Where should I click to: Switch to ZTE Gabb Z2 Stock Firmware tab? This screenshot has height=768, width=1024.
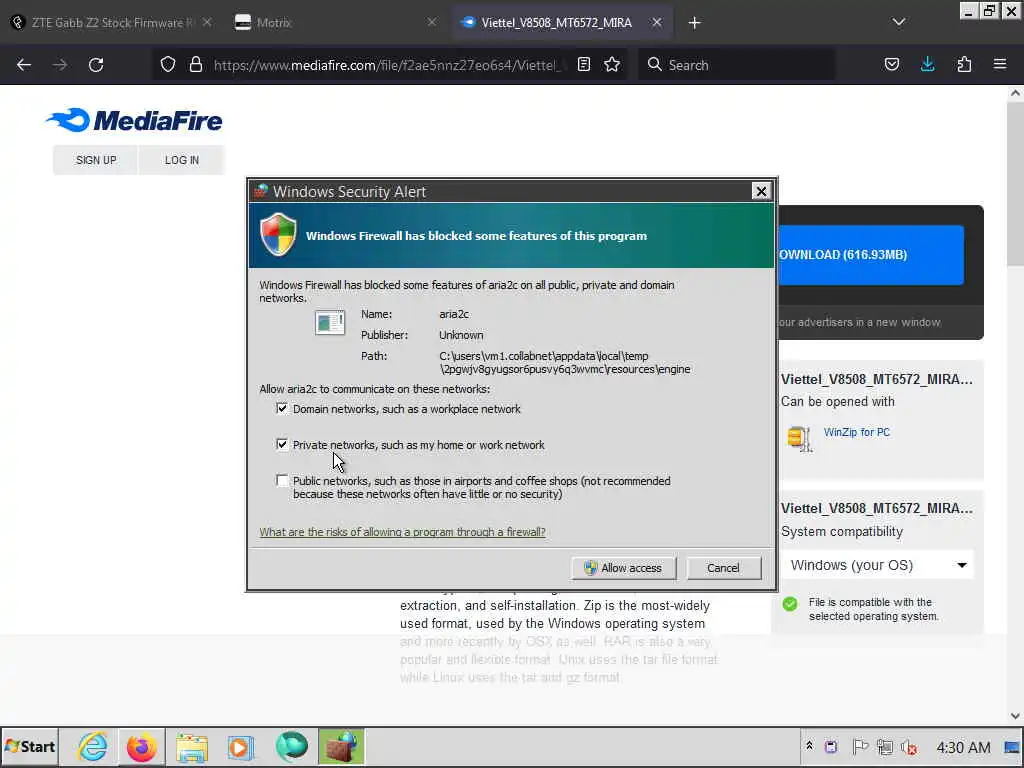111,22
